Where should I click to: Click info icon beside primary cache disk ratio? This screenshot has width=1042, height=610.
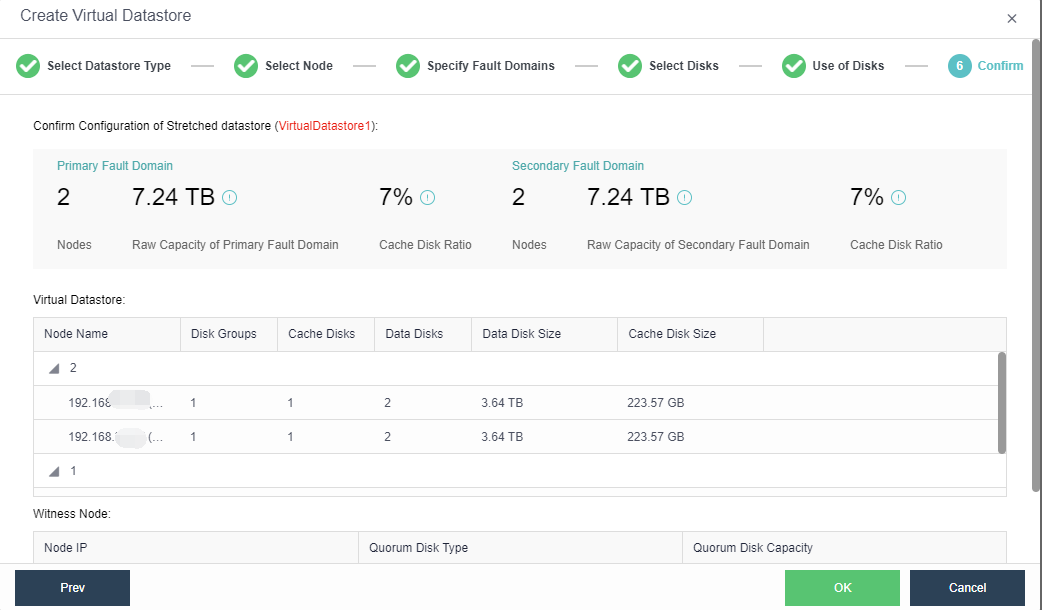click(x=428, y=198)
